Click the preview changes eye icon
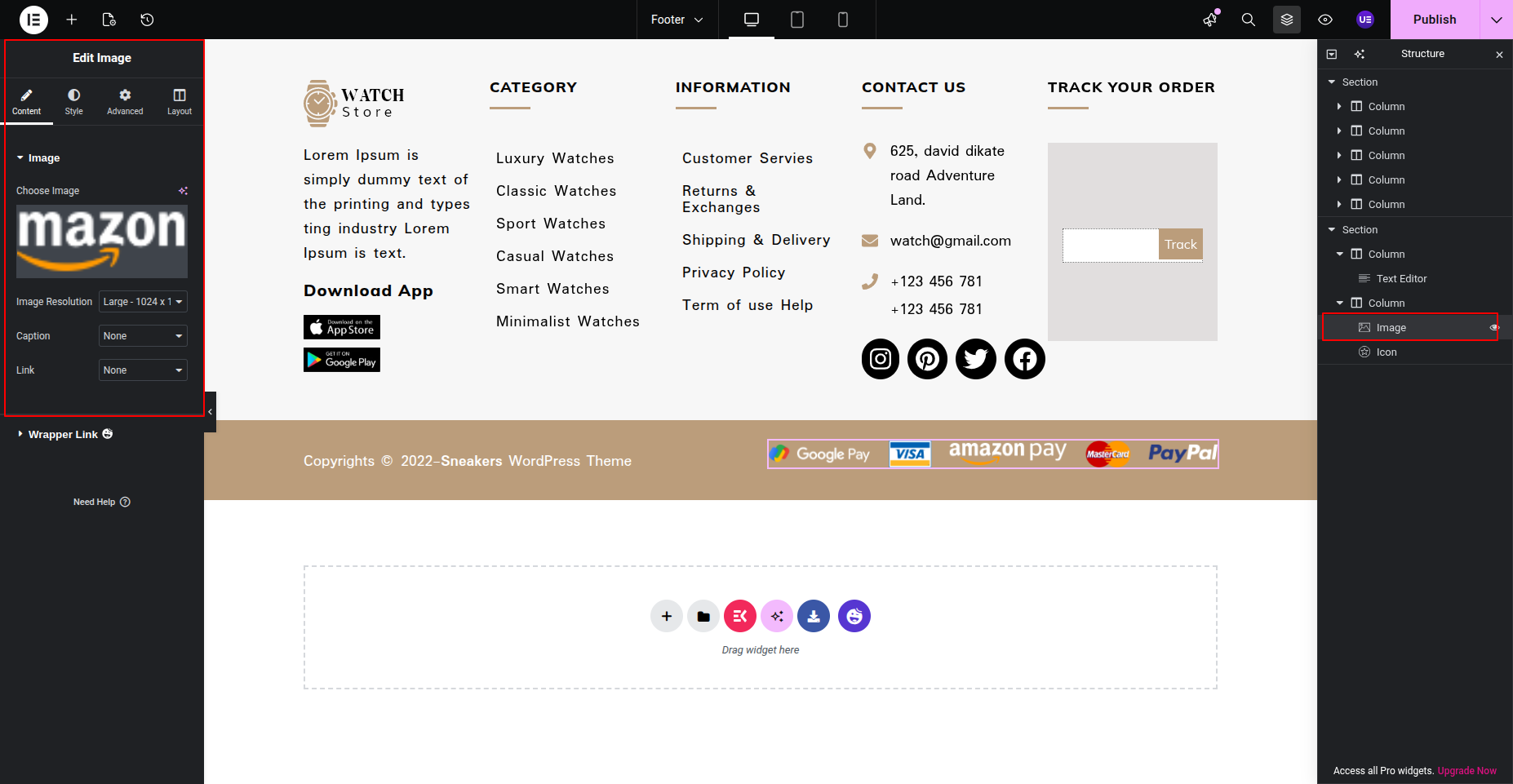Image resolution: width=1513 pixels, height=784 pixels. (x=1325, y=20)
